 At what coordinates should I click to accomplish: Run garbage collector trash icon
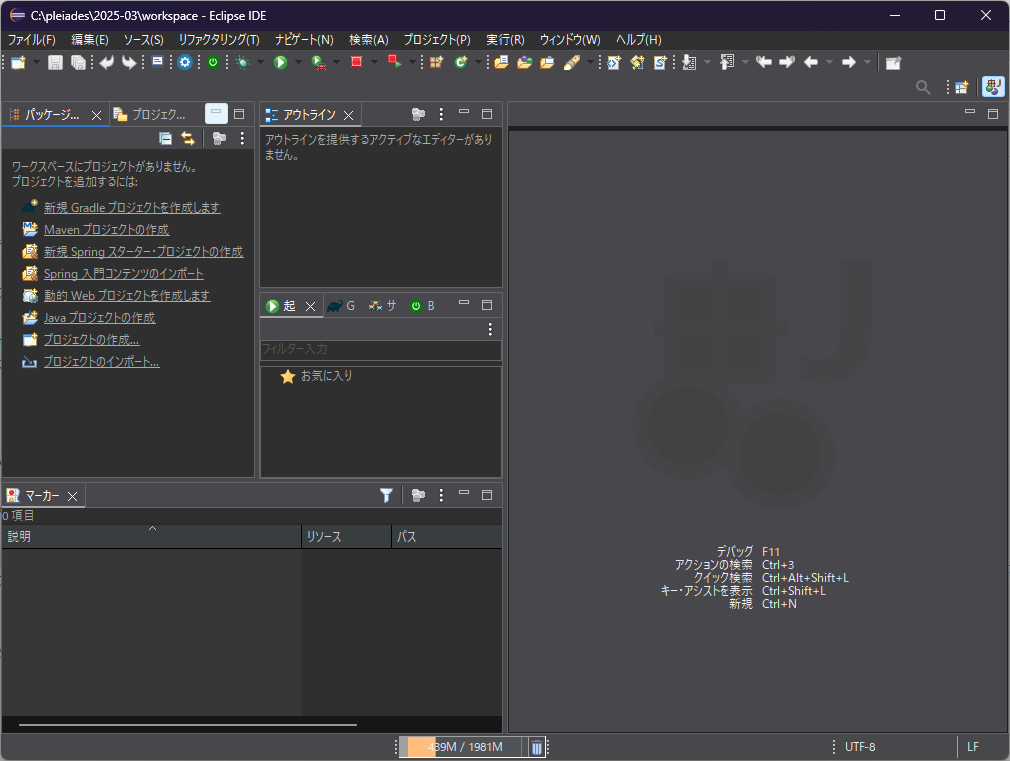pos(537,747)
